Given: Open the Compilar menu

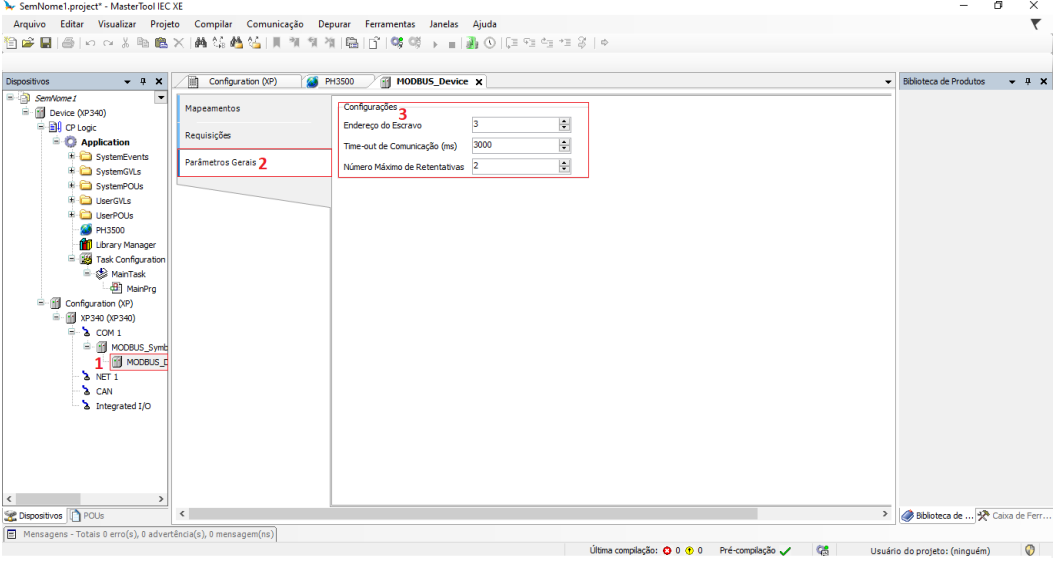Looking at the screenshot, I should click(213, 24).
